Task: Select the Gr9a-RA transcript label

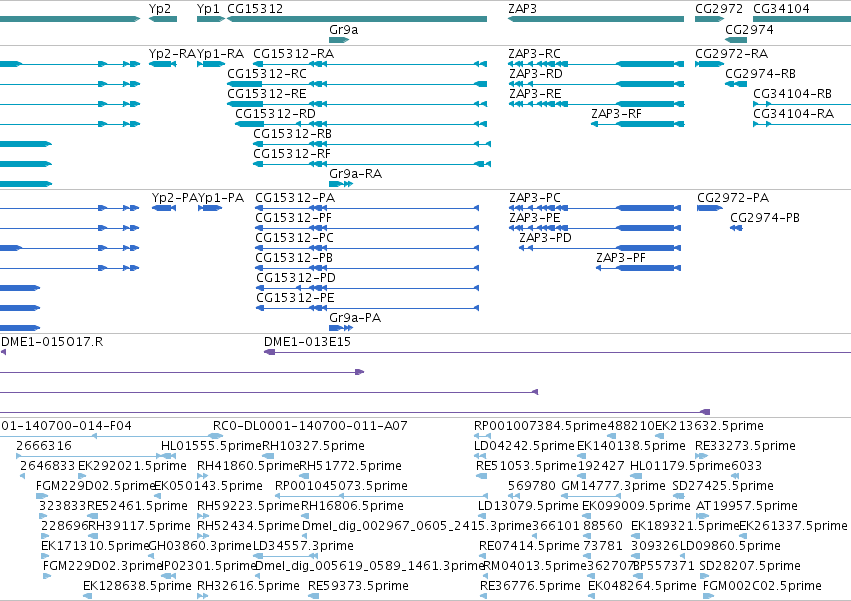Action: [355, 174]
